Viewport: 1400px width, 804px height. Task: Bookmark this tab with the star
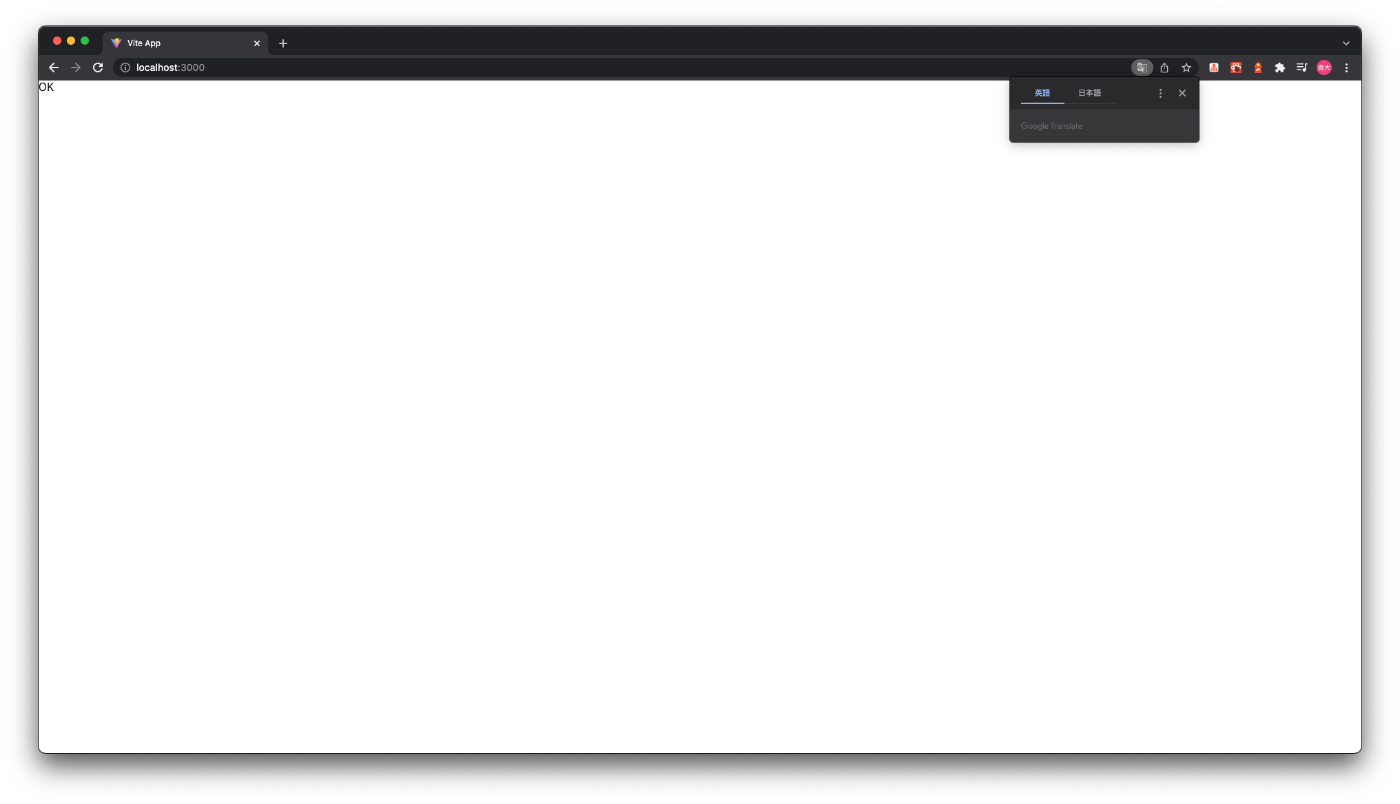[x=1186, y=68]
